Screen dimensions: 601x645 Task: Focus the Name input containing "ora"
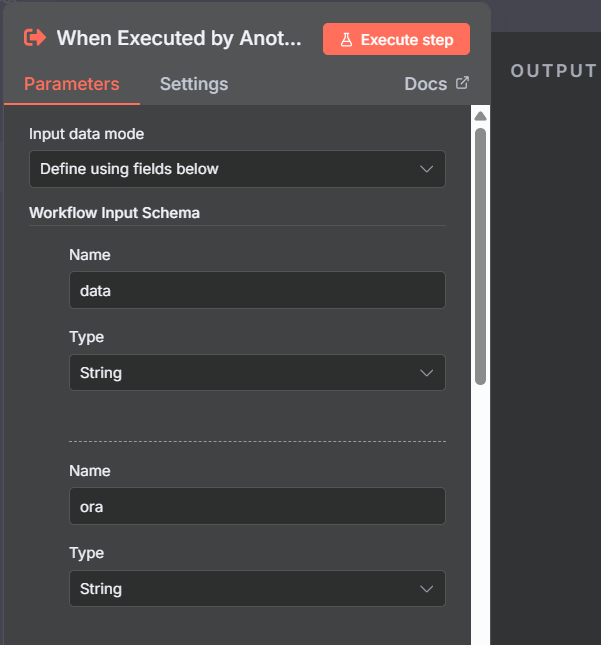256,507
